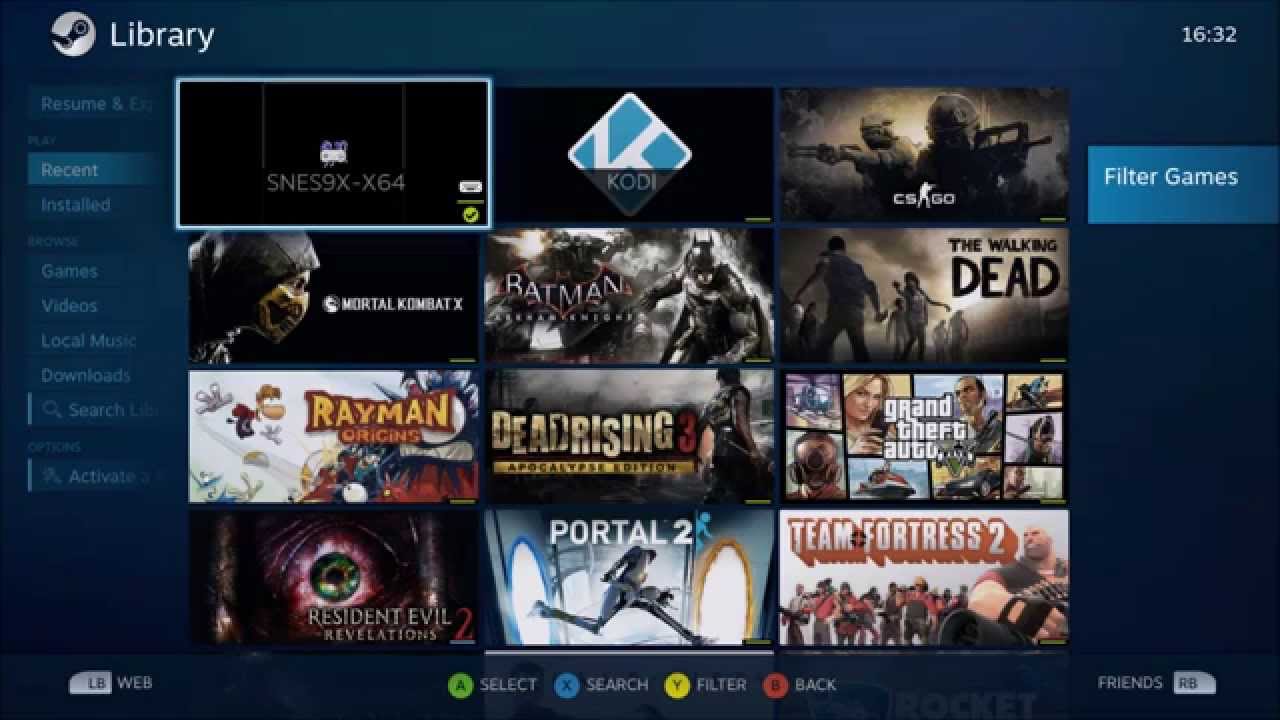Click the 16:32 clock
Image resolution: width=1280 pixels, height=720 pixels.
coord(1209,34)
